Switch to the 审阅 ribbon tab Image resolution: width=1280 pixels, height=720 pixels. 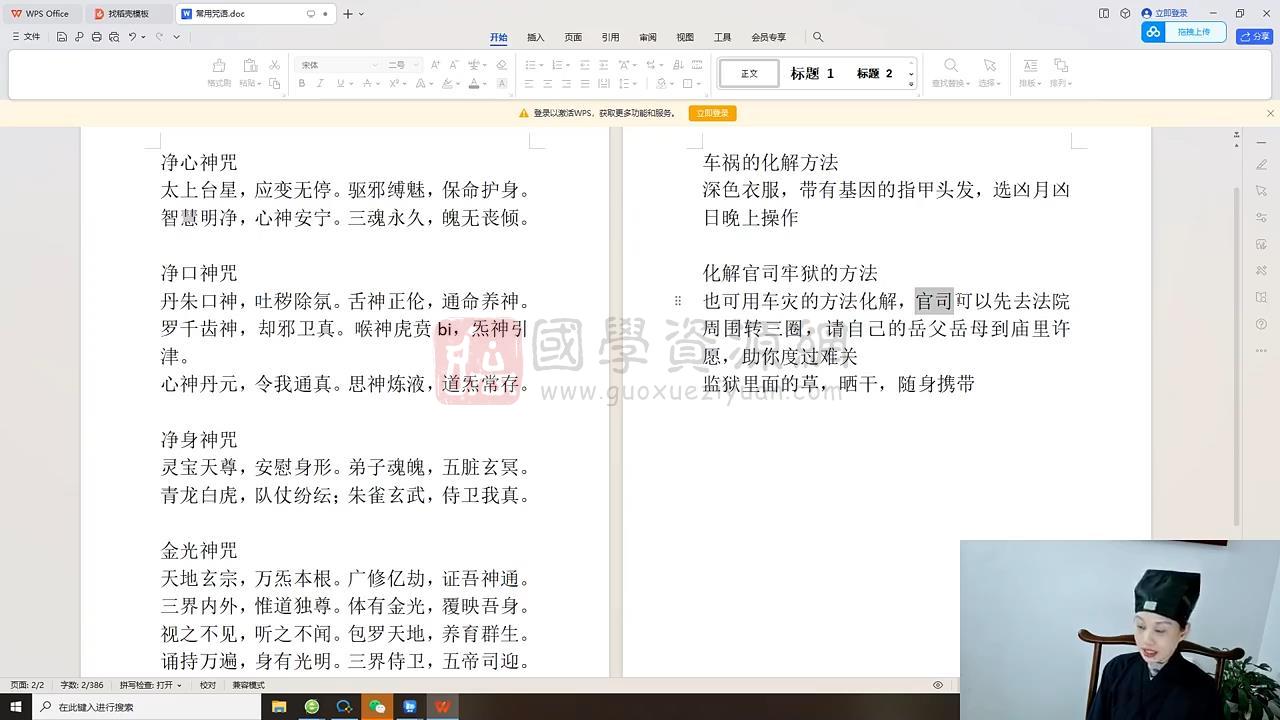tap(648, 37)
